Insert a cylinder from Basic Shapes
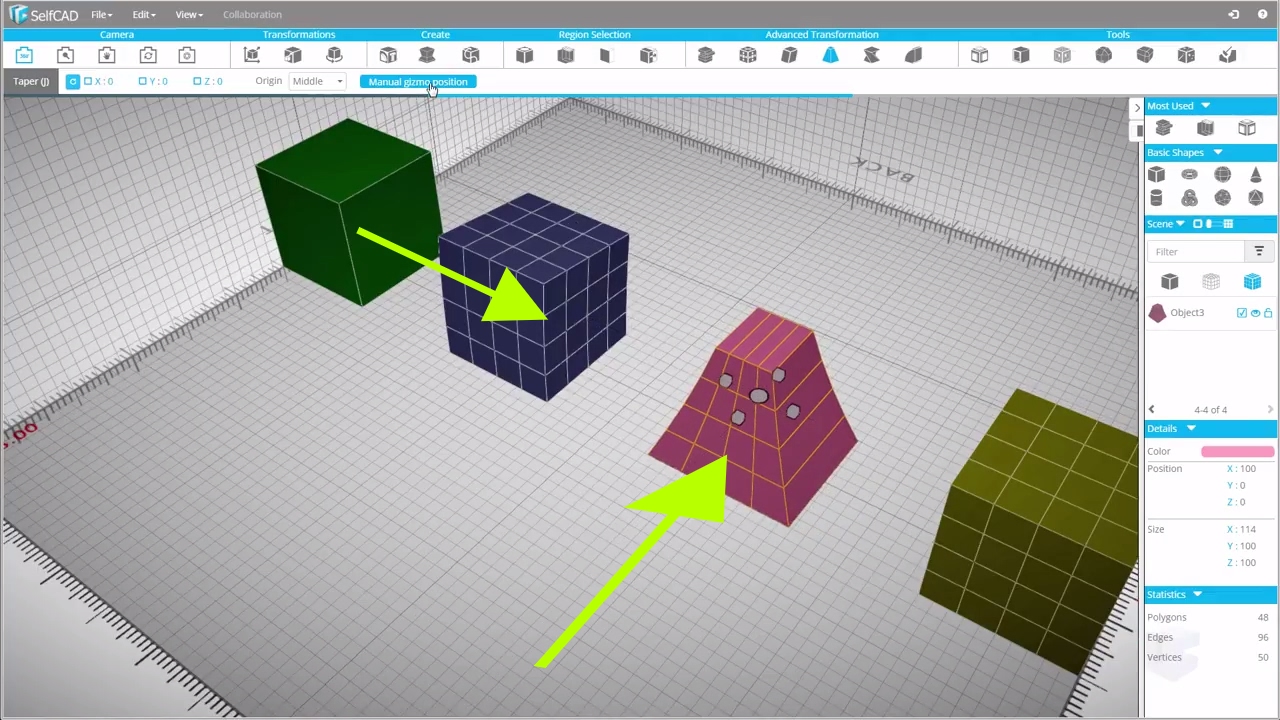The image size is (1280, 720). 1156,198
